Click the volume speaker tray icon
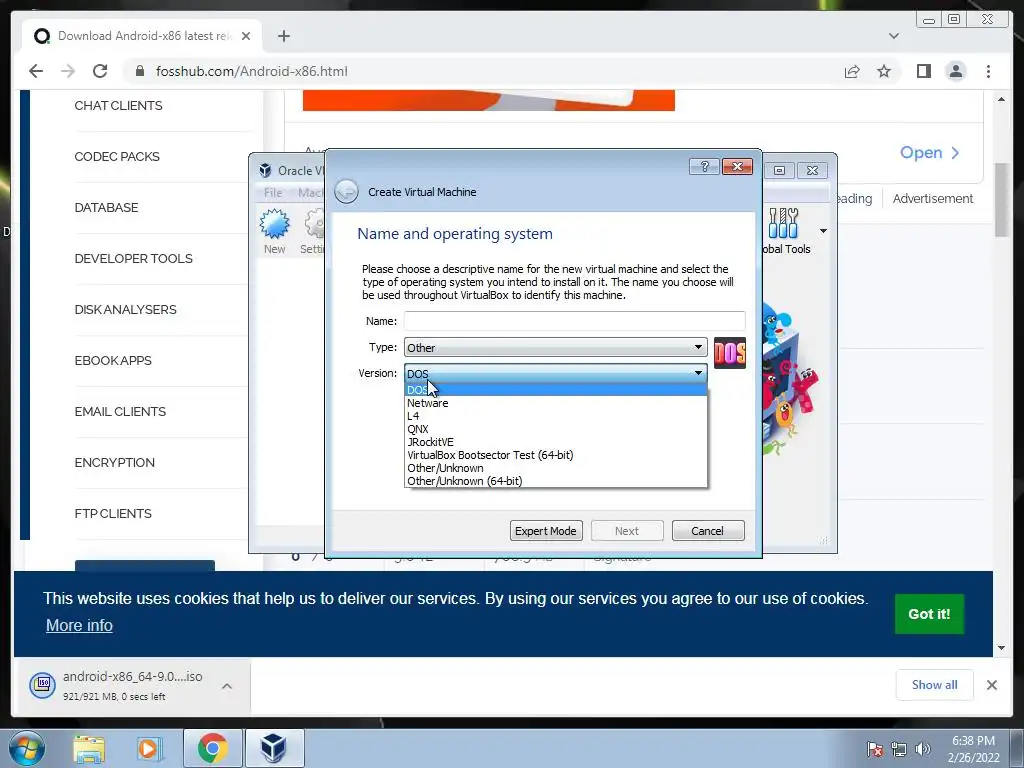1024x768 pixels. click(923, 749)
